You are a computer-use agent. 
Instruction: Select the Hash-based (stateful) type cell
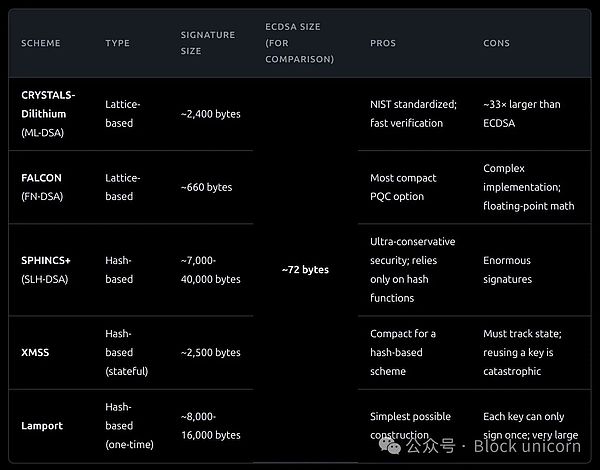[127, 352]
